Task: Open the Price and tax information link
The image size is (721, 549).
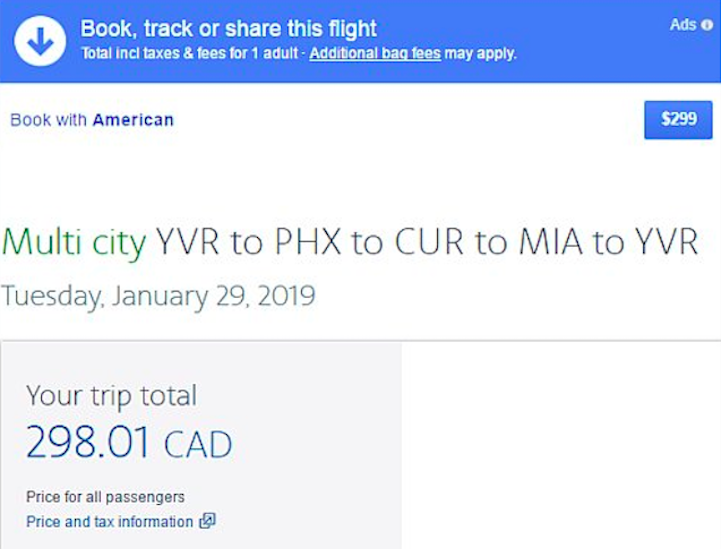Action: point(109,522)
